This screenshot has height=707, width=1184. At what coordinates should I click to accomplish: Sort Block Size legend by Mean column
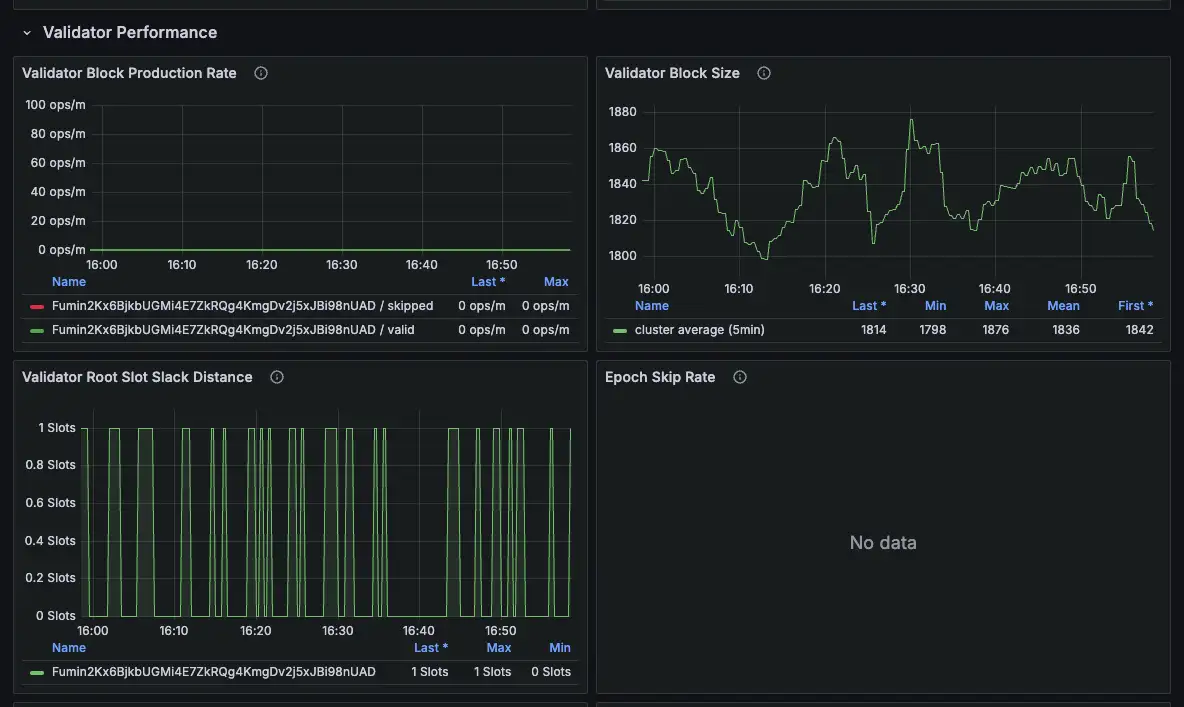coord(1063,306)
